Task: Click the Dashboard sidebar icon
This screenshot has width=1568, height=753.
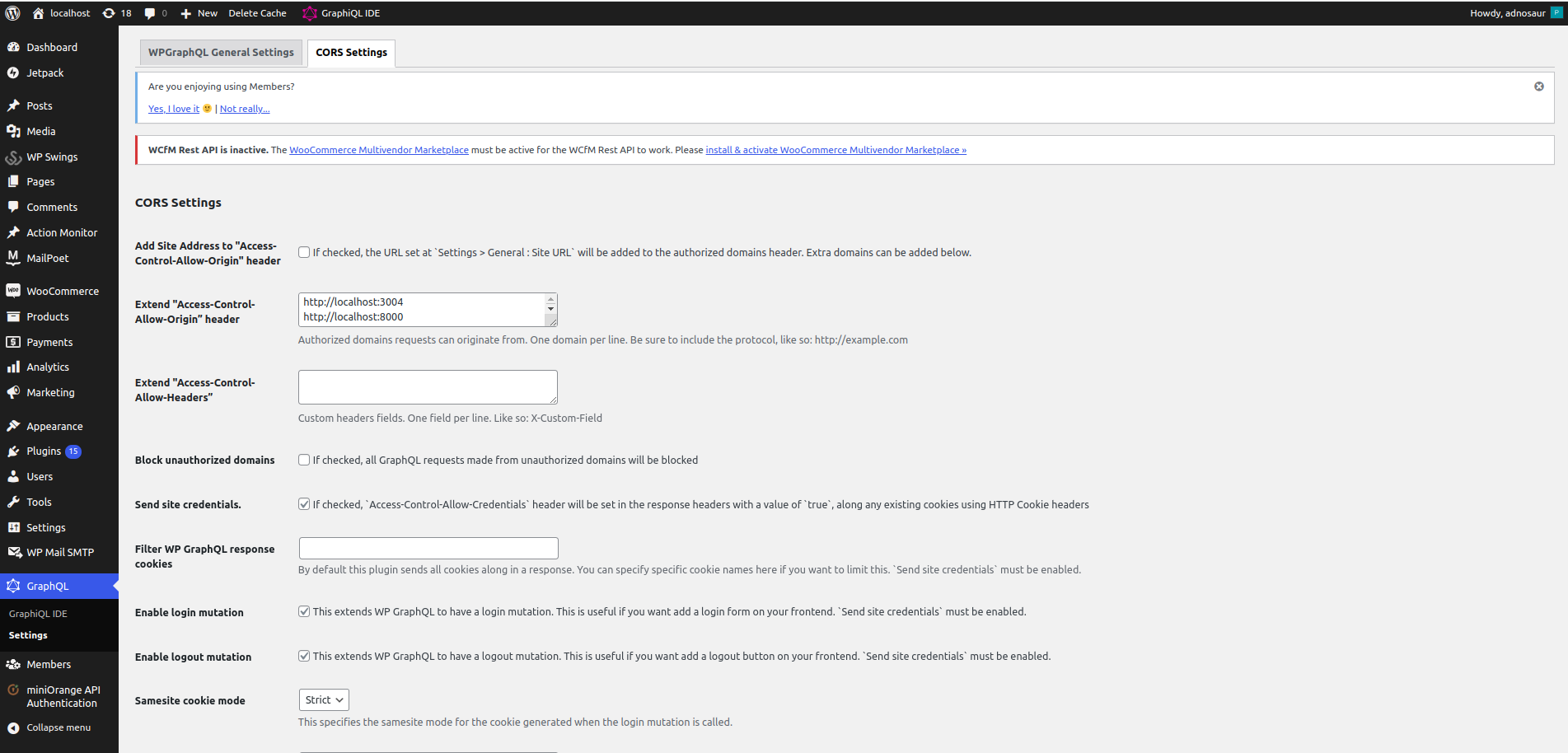Action: coord(13,47)
